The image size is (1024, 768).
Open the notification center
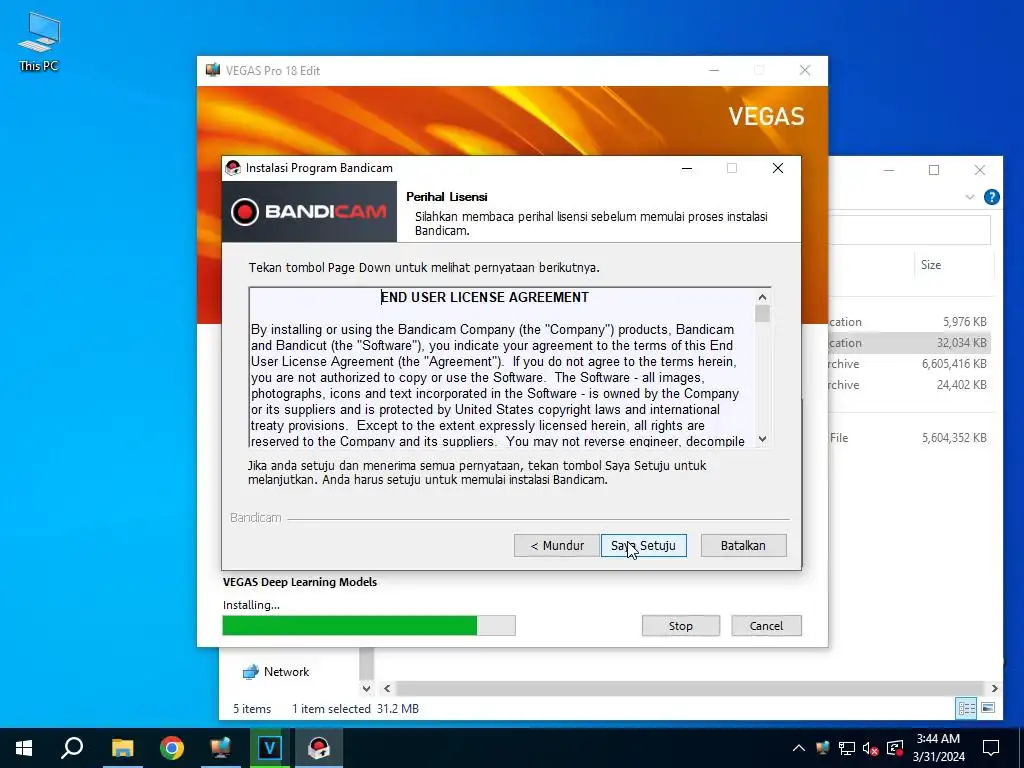pos(991,748)
